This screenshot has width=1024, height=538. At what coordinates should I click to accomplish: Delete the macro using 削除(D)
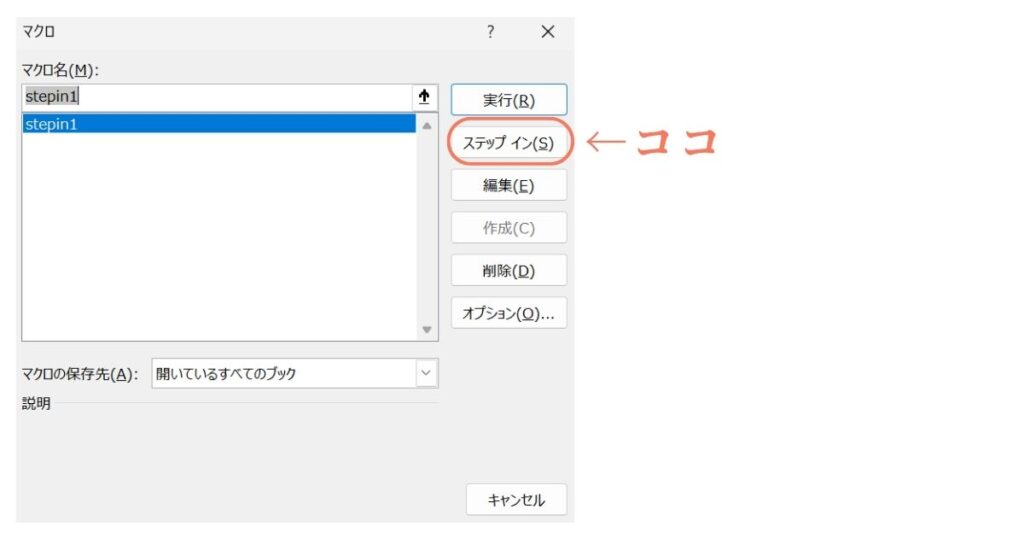pos(509,270)
